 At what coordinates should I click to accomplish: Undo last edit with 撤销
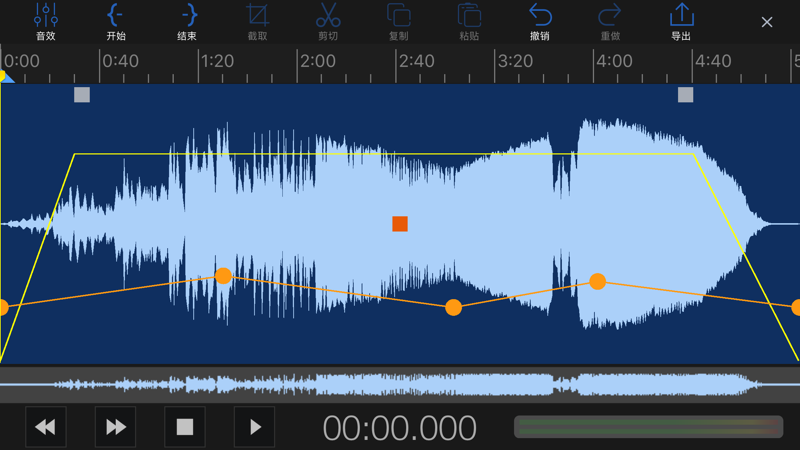point(540,21)
